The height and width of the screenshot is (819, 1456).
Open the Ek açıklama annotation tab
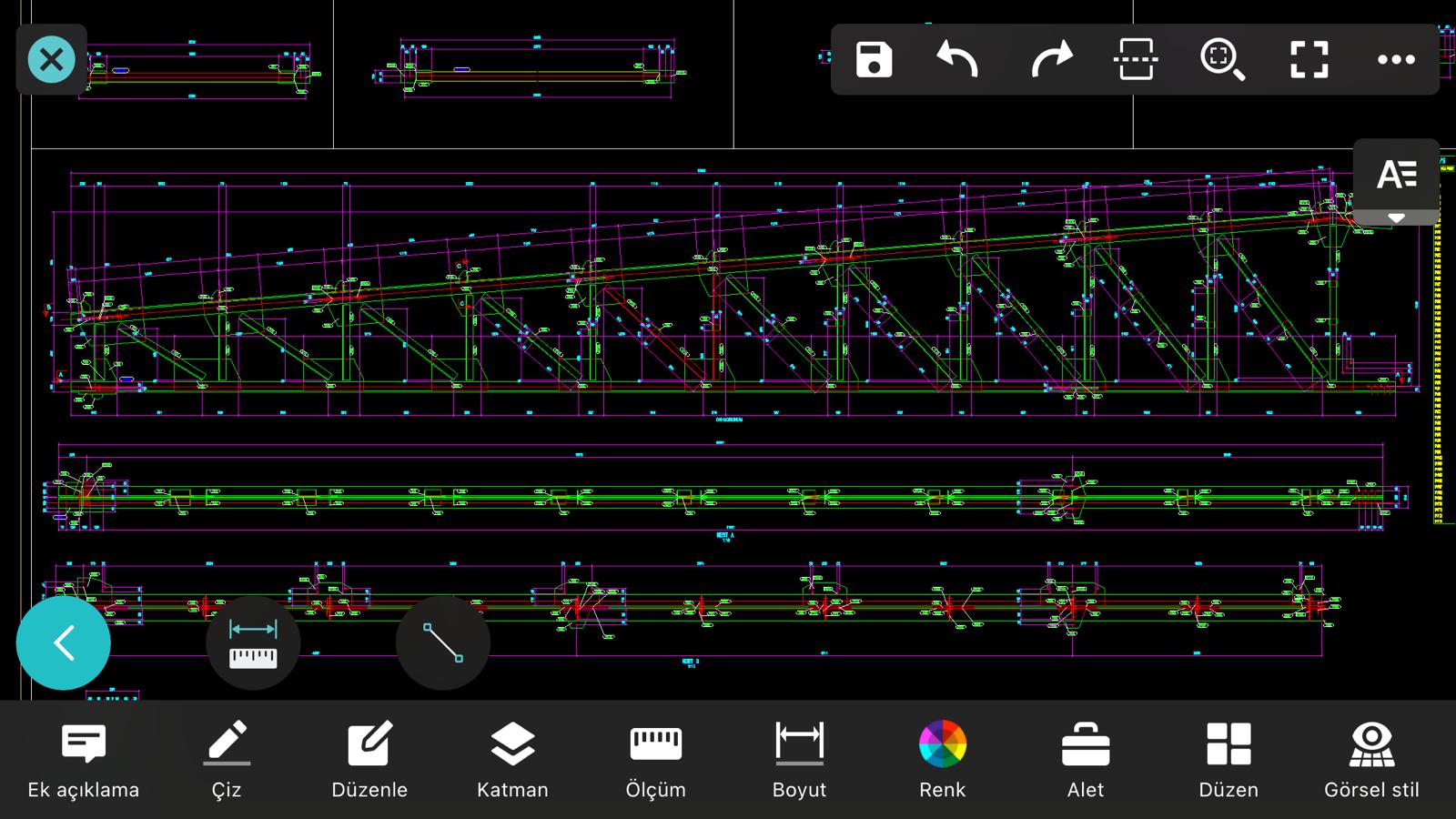pyautogui.click(x=84, y=761)
